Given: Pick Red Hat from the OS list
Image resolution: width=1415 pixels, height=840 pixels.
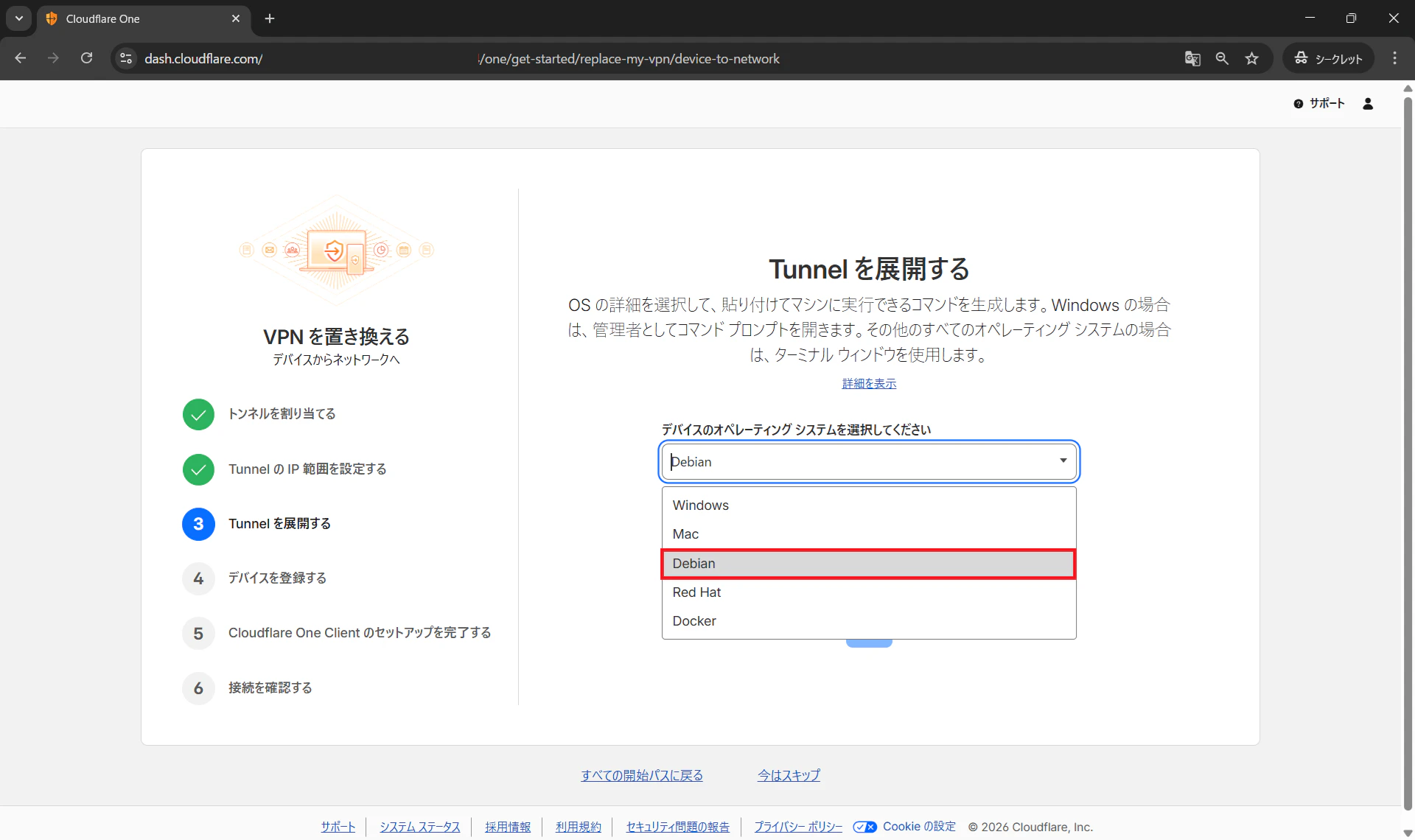Looking at the screenshot, I should click(869, 592).
